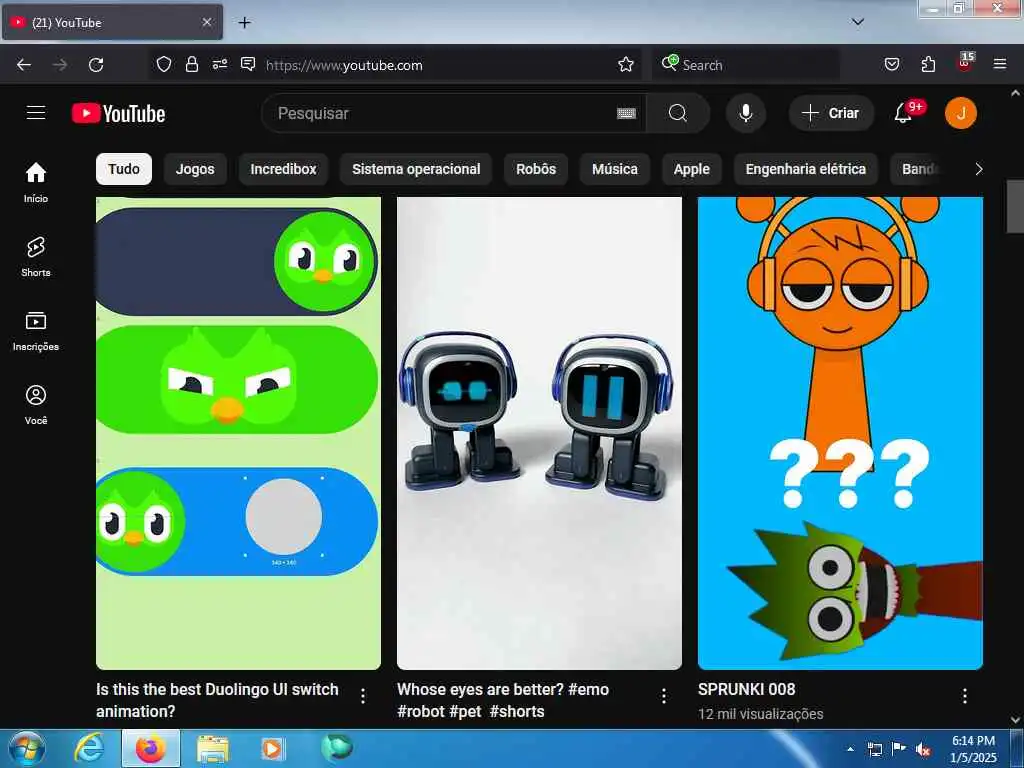This screenshot has height=768, width=1024.
Task: Open the taskbar clock 6:14 PM
Action: click(973, 749)
